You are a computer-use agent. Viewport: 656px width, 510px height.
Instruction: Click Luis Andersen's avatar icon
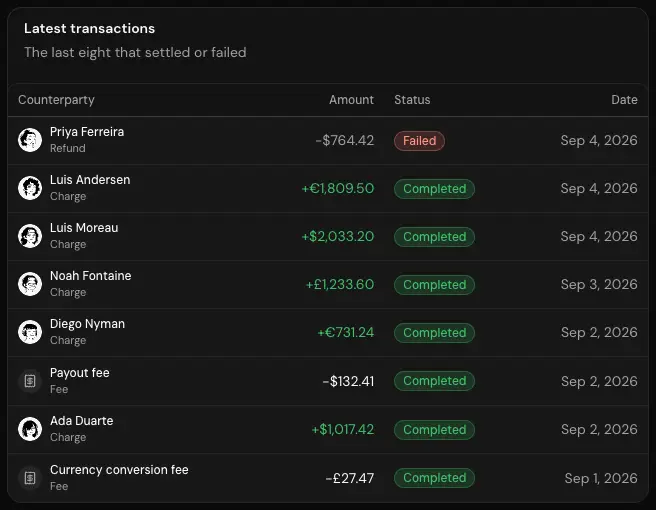click(30, 188)
